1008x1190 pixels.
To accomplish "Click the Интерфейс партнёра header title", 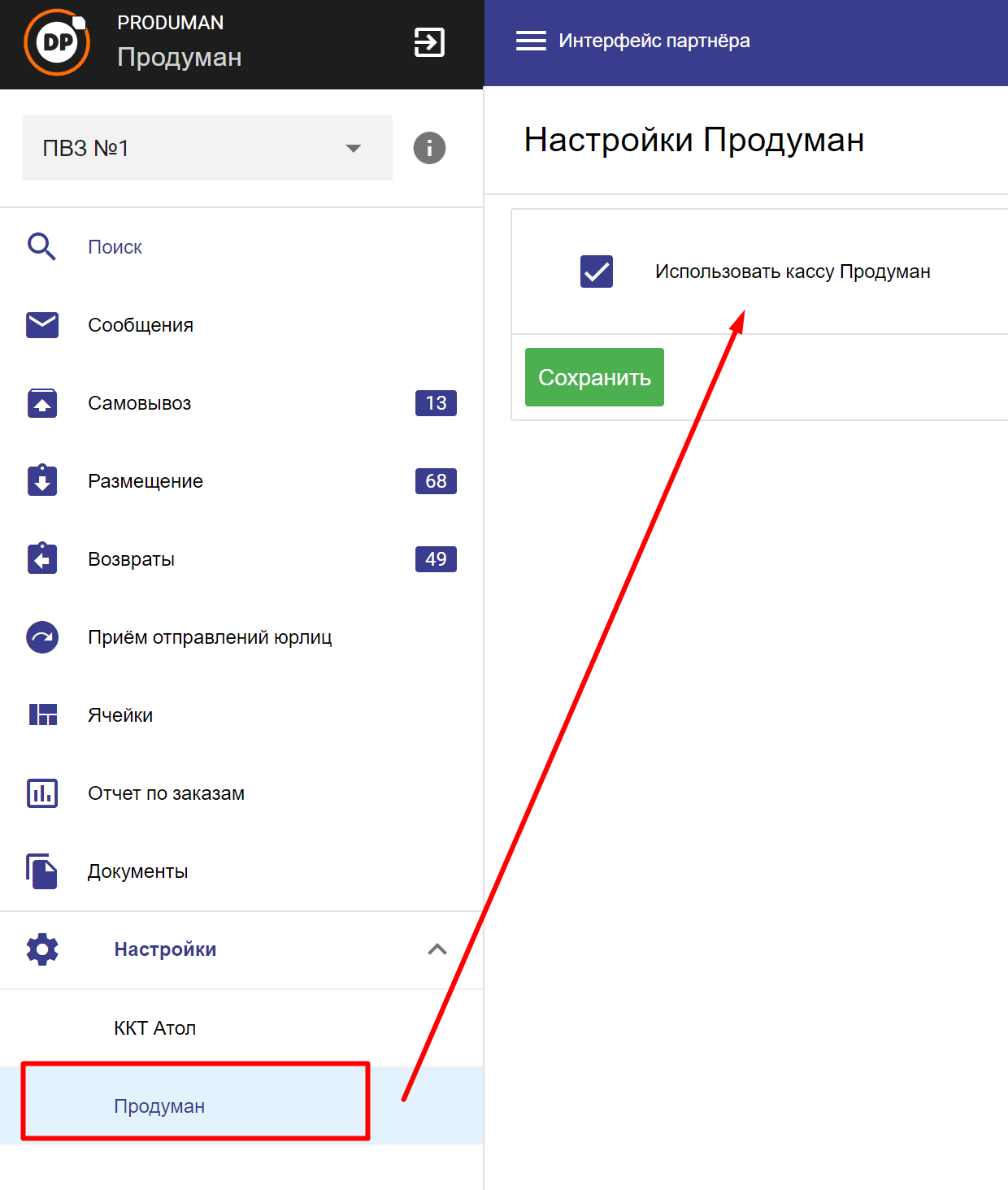I will pos(654,41).
